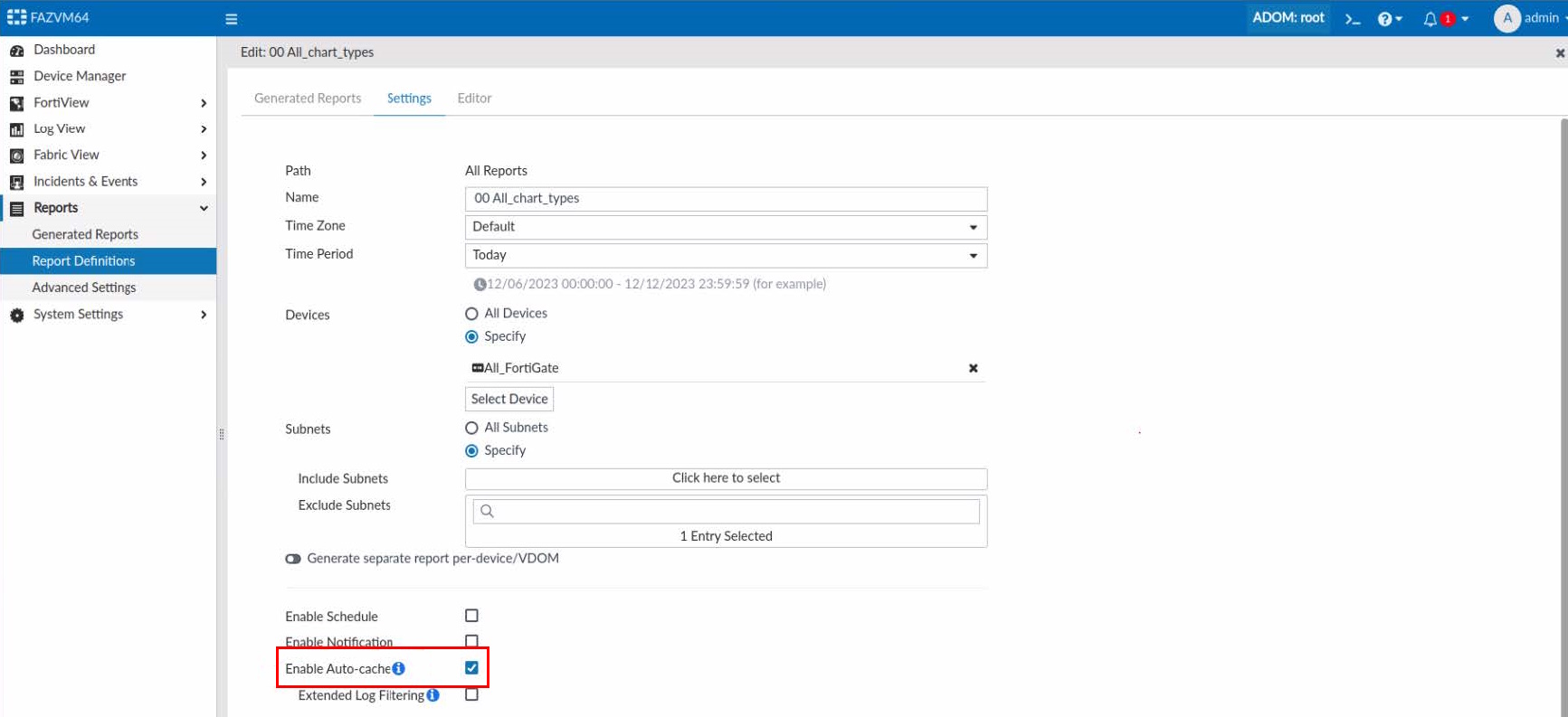Click the Include Subnets 'Click here to select' button

(726, 478)
